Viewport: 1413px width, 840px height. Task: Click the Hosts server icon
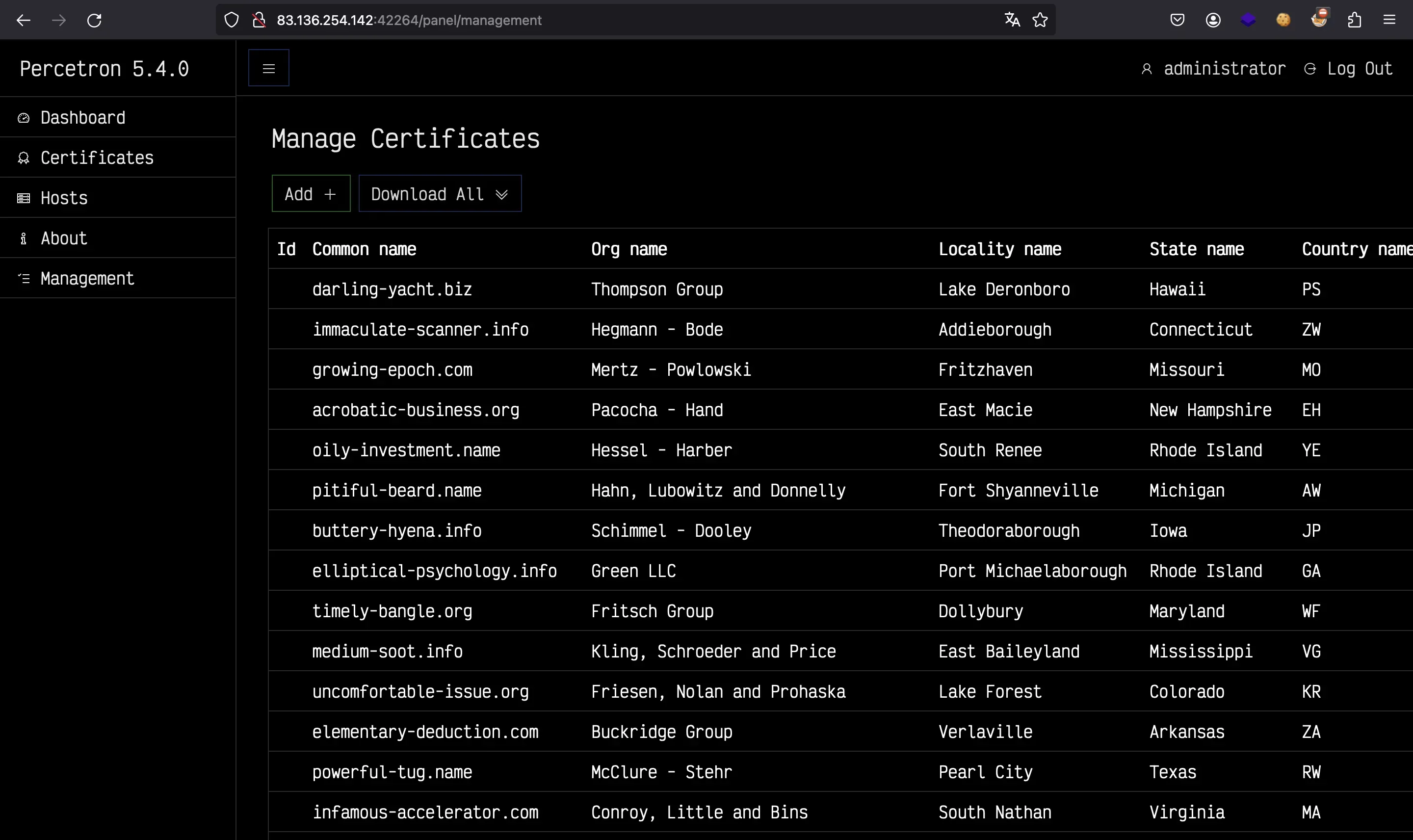click(23, 198)
